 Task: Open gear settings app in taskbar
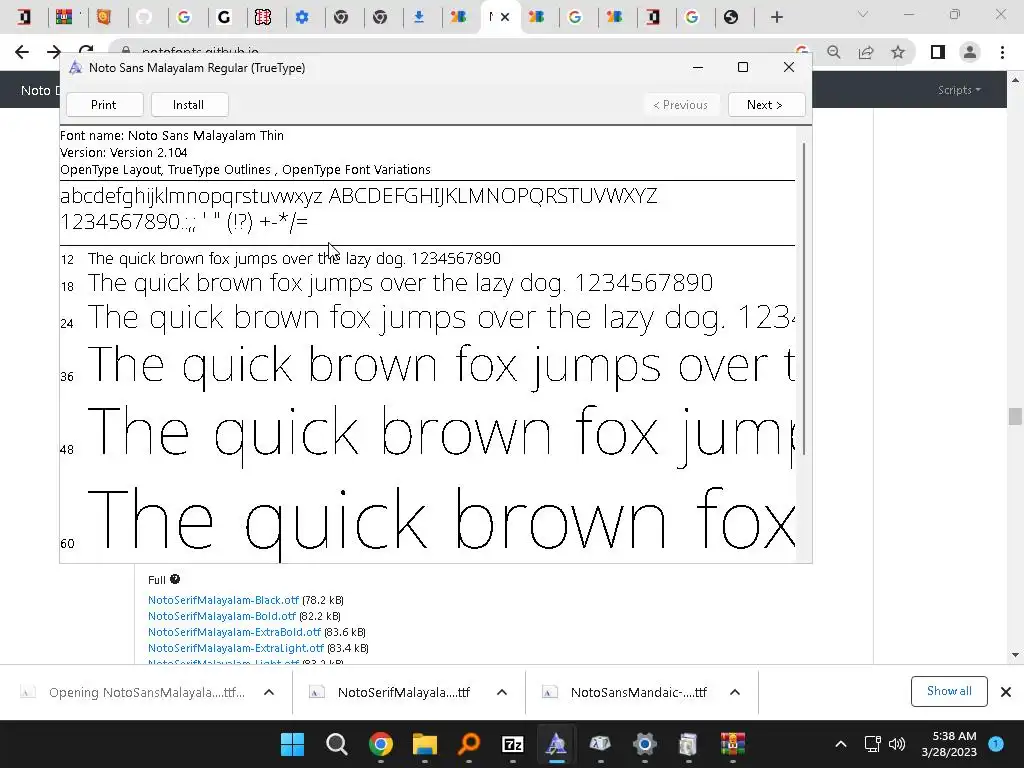(x=645, y=744)
